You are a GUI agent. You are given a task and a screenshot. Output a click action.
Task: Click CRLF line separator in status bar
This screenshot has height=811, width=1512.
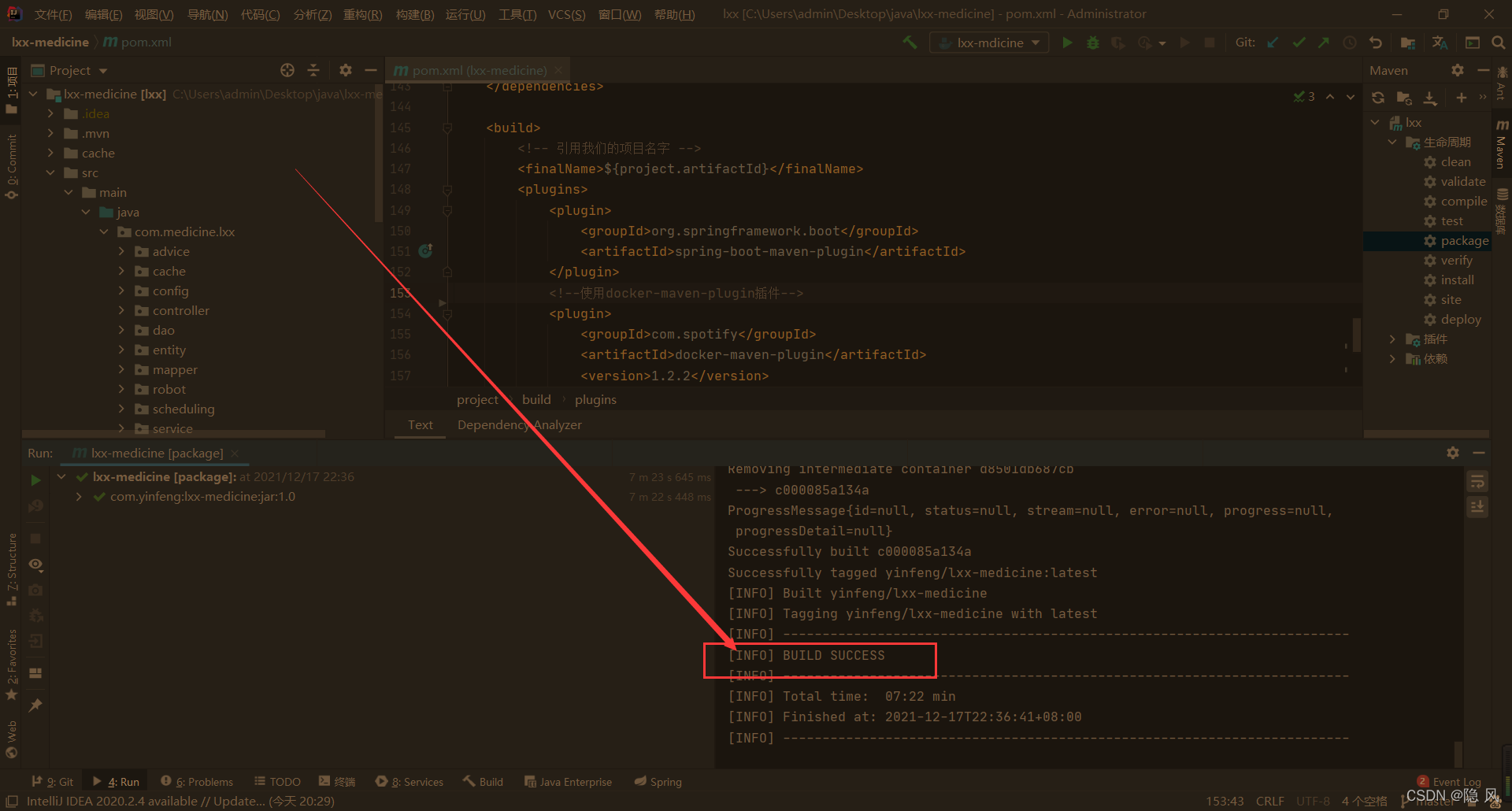pos(1269,801)
